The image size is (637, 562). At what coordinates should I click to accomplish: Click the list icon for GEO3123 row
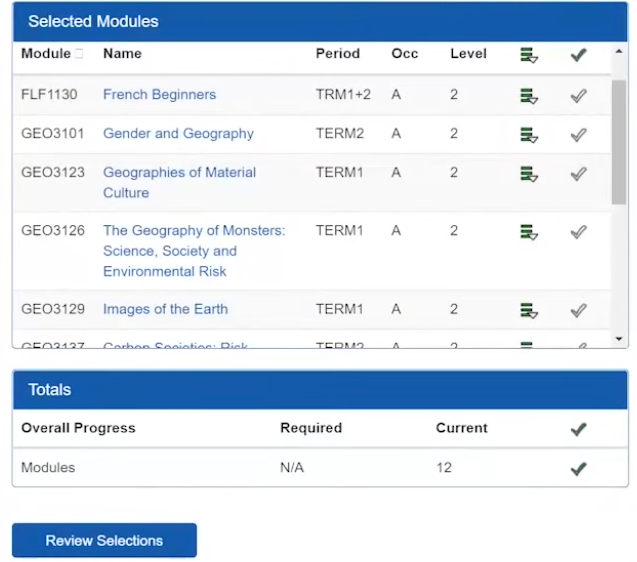(x=529, y=174)
